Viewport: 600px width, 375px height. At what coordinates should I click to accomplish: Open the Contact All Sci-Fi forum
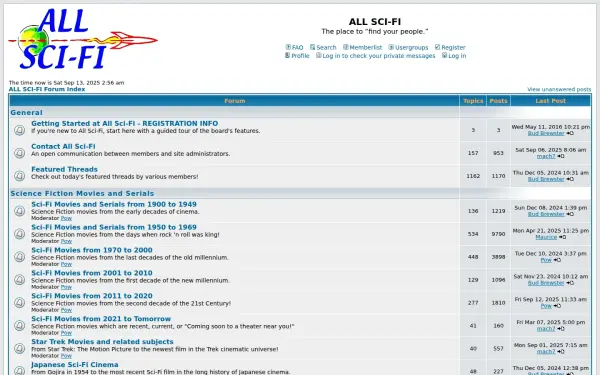point(63,147)
